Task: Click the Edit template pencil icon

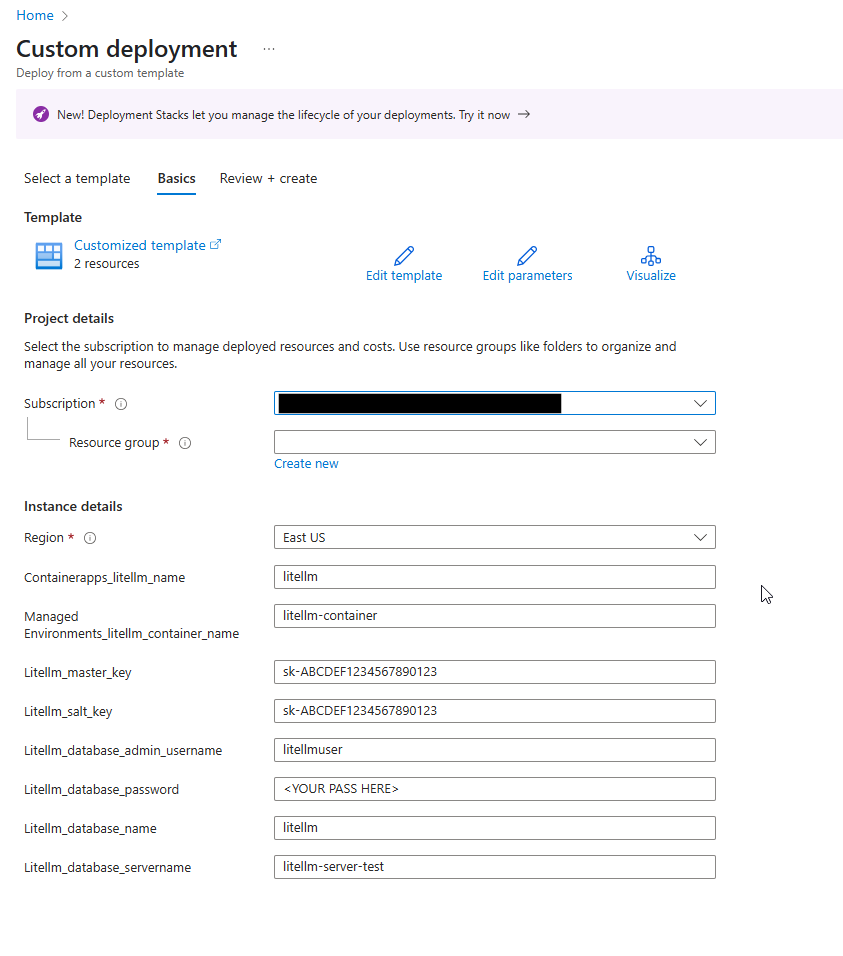Action: tap(404, 255)
